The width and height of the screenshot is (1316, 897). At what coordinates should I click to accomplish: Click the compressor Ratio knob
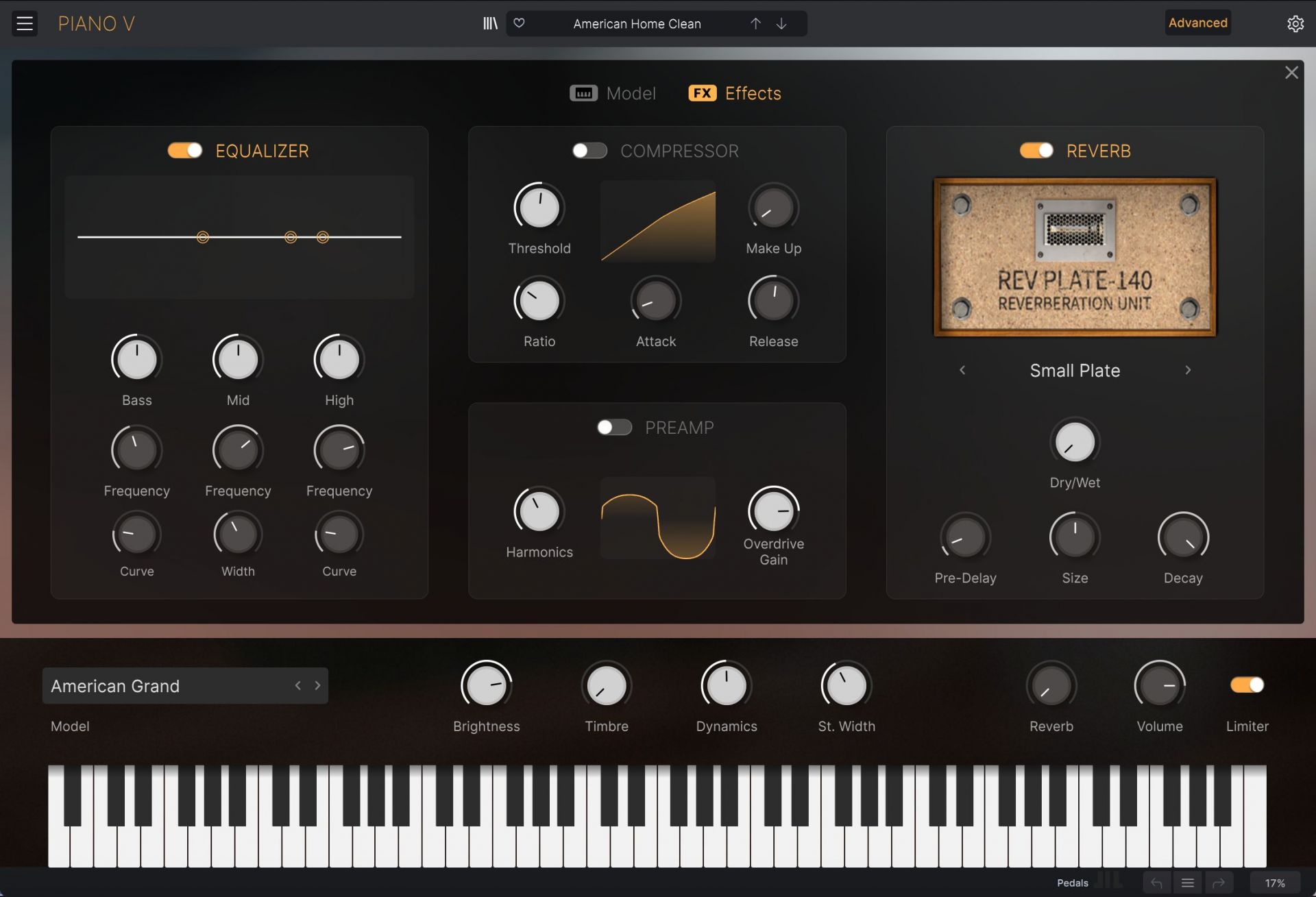point(539,300)
